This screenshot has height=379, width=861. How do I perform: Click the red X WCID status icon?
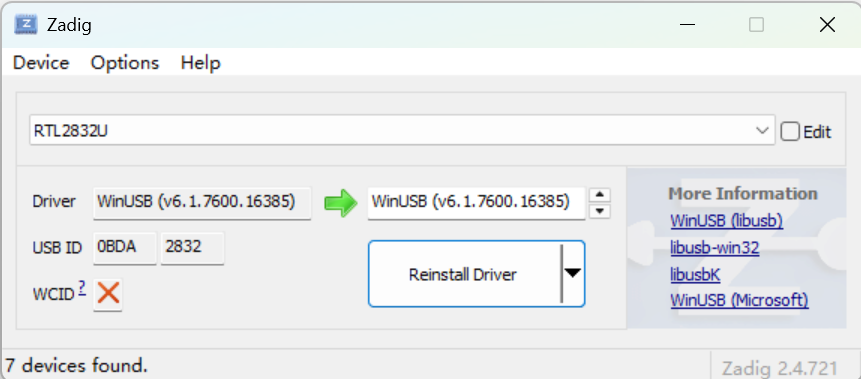point(108,294)
